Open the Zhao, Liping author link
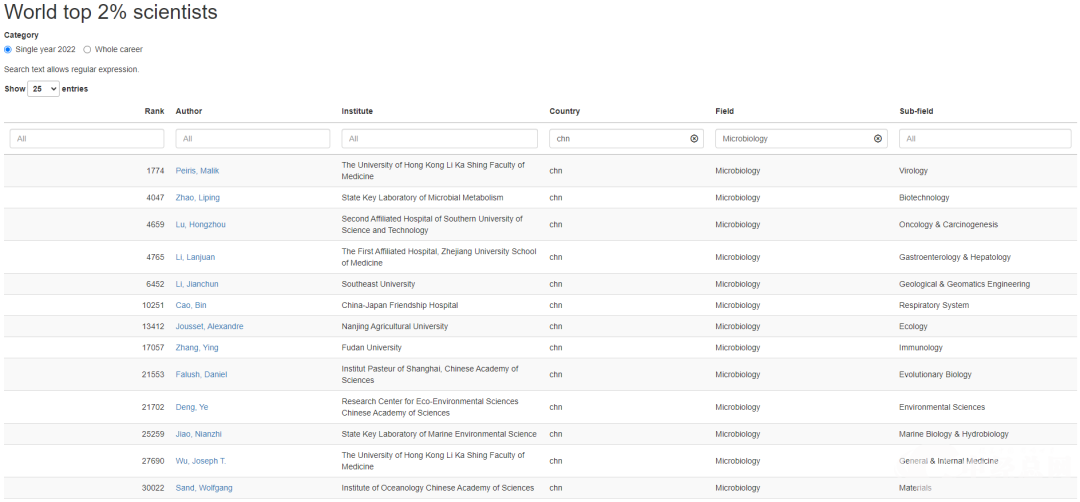1080x502 pixels. click(x=198, y=198)
